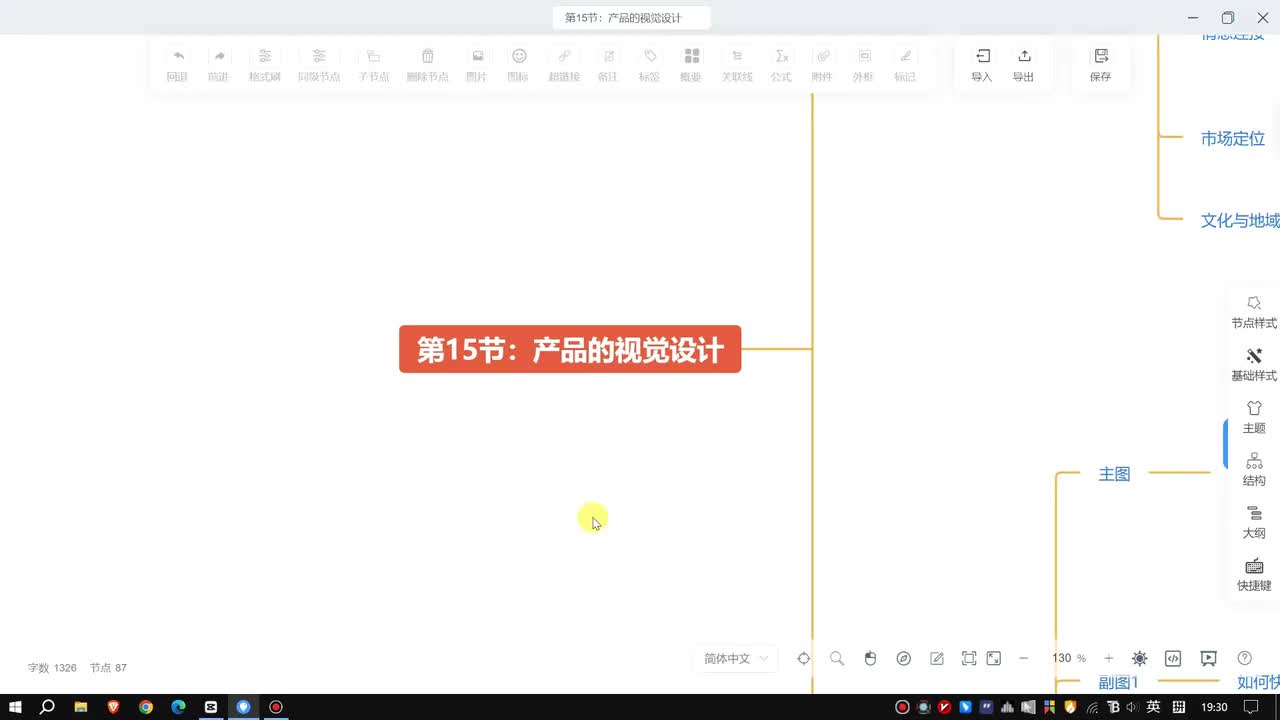The width and height of the screenshot is (1280, 720).
Task: Open the 主题 theme panel
Action: tap(1254, 417)
